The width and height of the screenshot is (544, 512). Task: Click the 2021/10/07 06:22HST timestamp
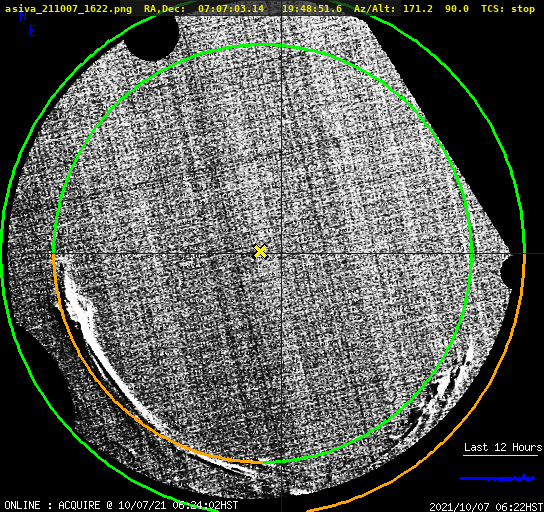pyautogui.click(x=486, y=506)
